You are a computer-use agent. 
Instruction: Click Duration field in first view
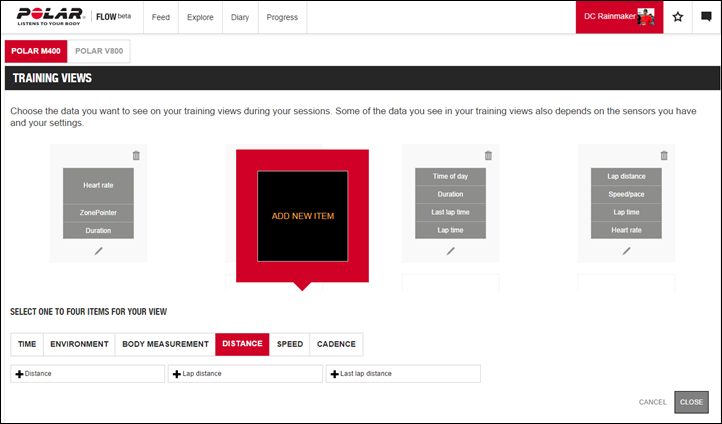point(99,231)
